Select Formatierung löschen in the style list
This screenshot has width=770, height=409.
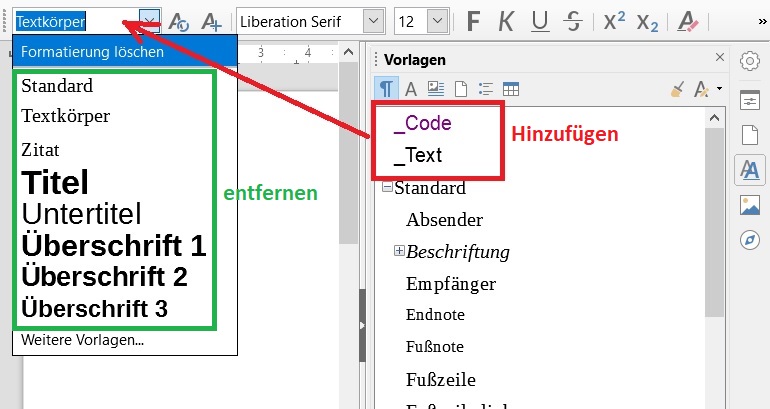125,52
